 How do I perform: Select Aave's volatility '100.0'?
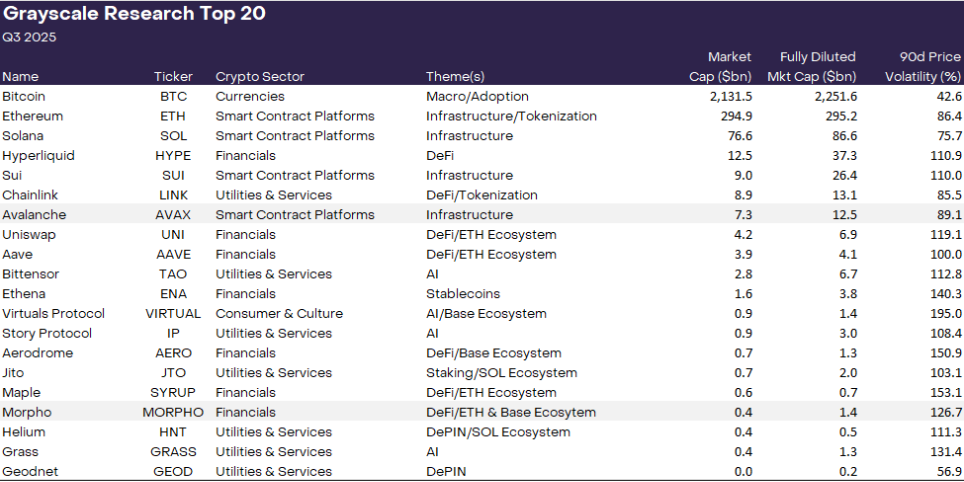pyautogui.click(x=946, y=254)
